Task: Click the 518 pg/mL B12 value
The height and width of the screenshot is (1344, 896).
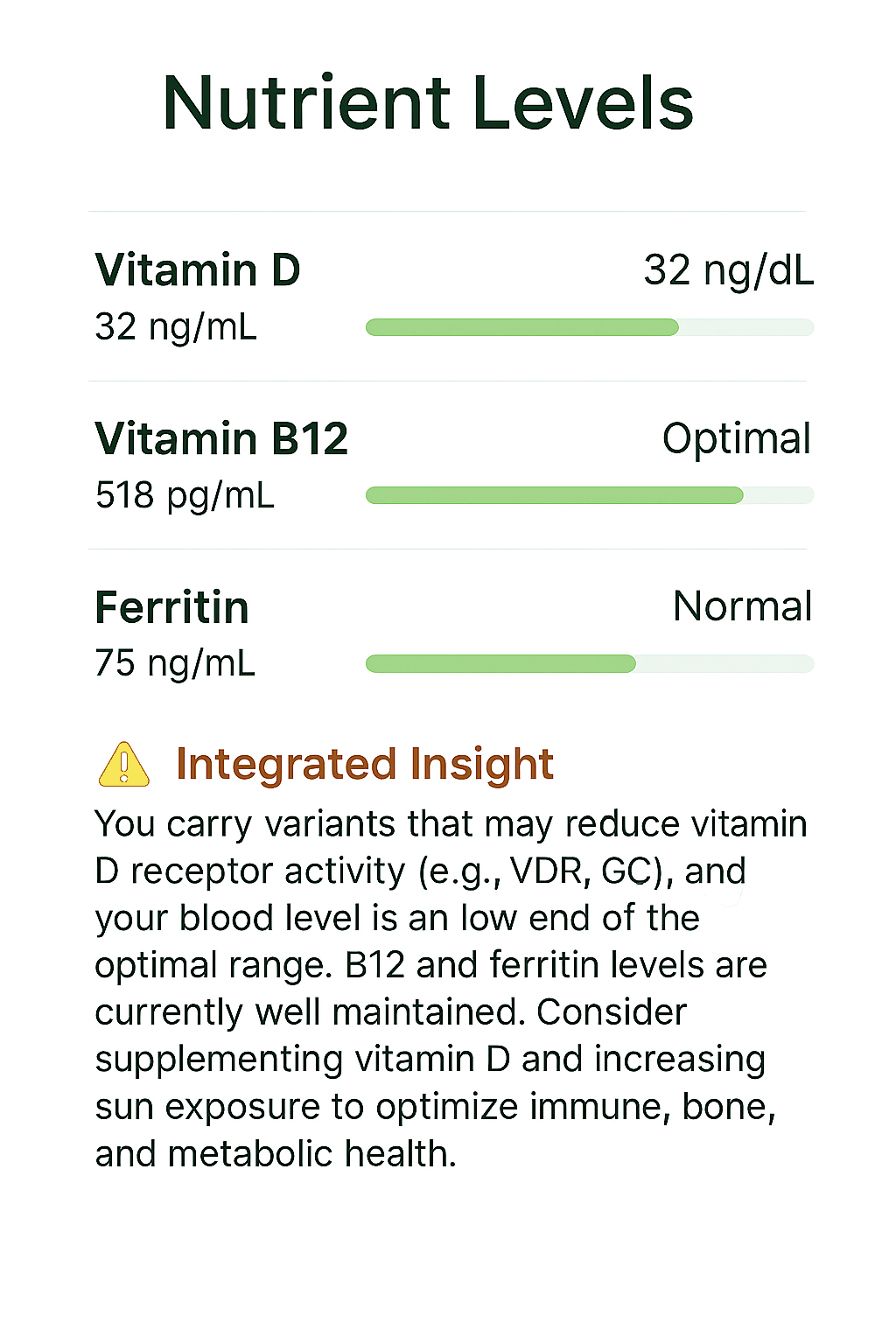Action: tap(185, 495)
